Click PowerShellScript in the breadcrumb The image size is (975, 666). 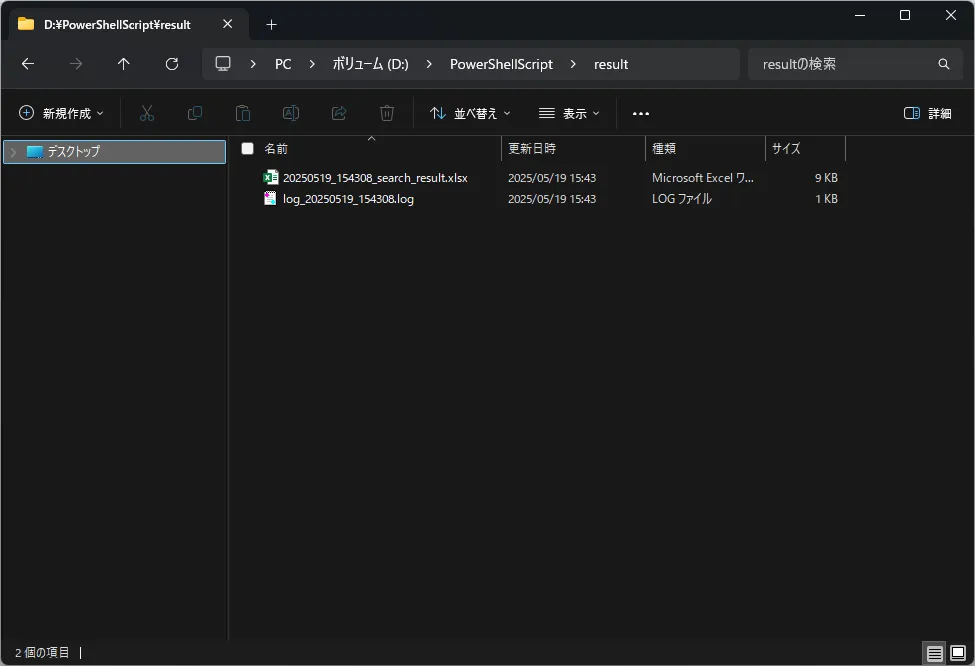pyautogui.click(x=501, y=64)
